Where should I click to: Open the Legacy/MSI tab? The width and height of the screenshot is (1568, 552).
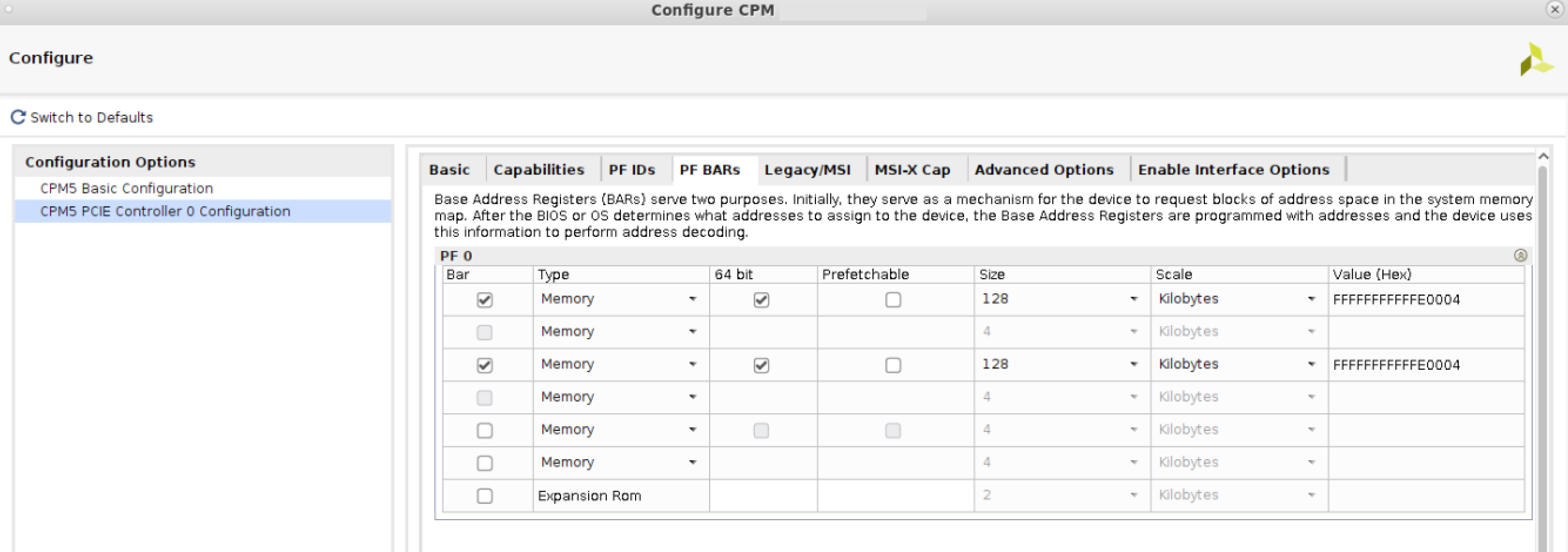808,169
